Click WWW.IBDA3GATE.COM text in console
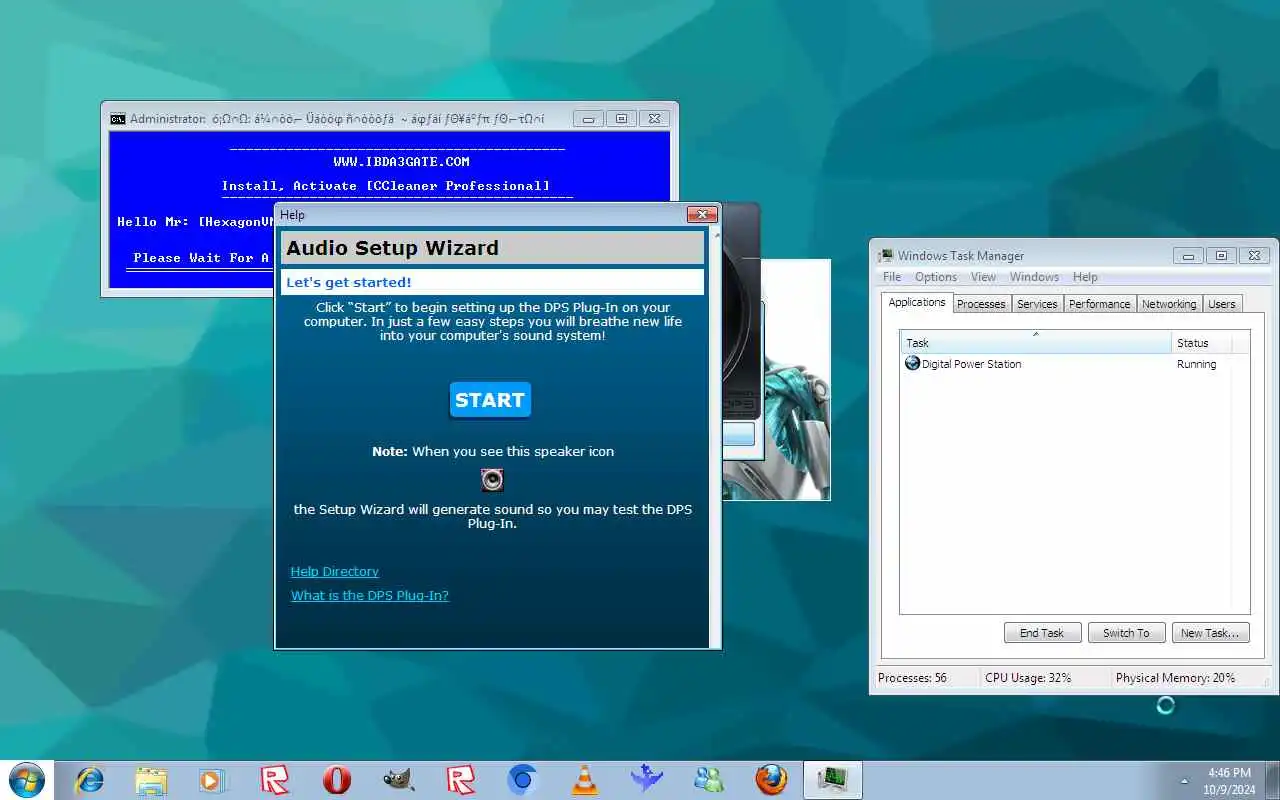The width and height of the screenshot is (1280, 800). click(401, 162)
